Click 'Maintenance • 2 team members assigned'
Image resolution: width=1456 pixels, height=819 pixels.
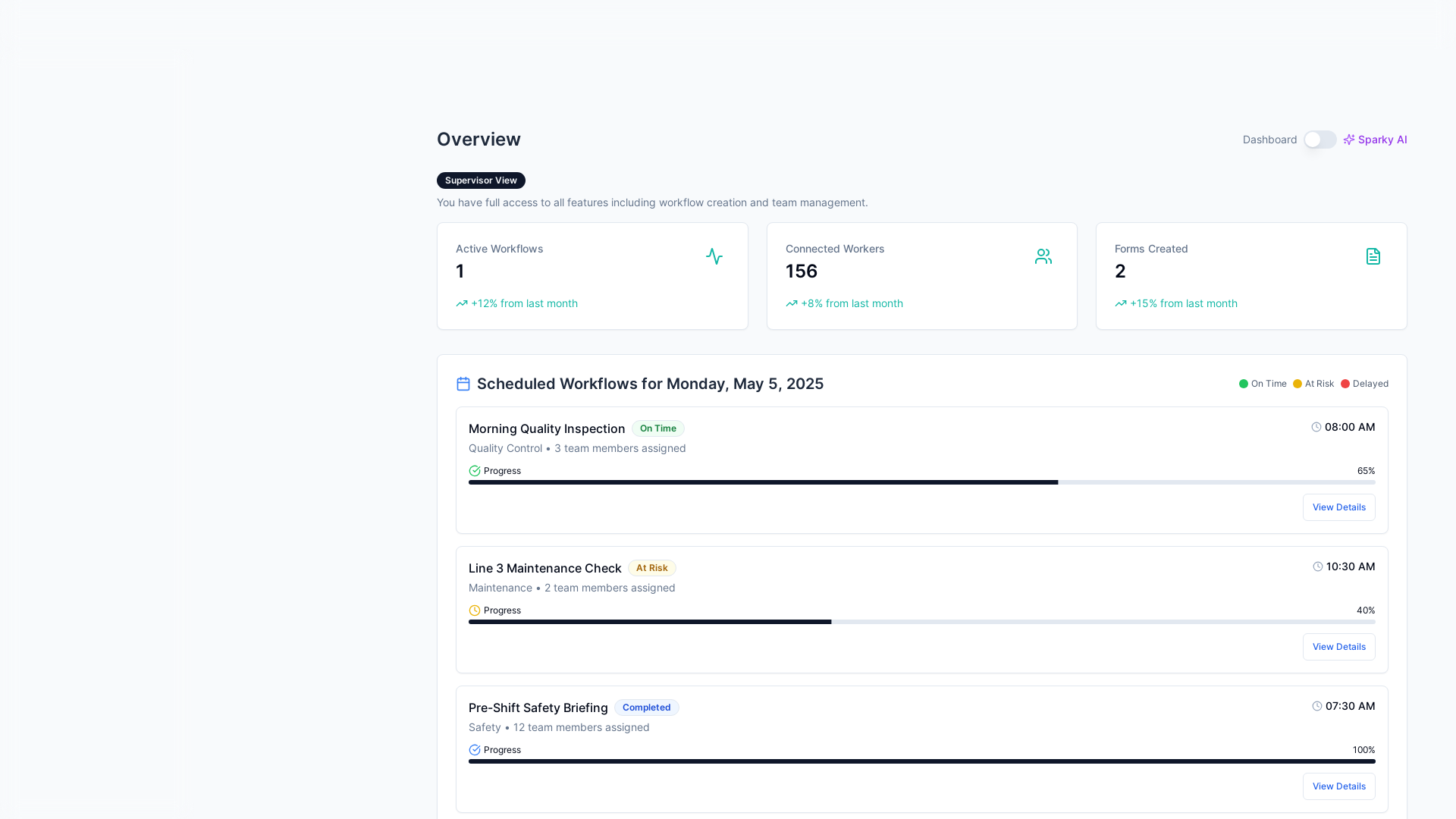click(572, 588)
